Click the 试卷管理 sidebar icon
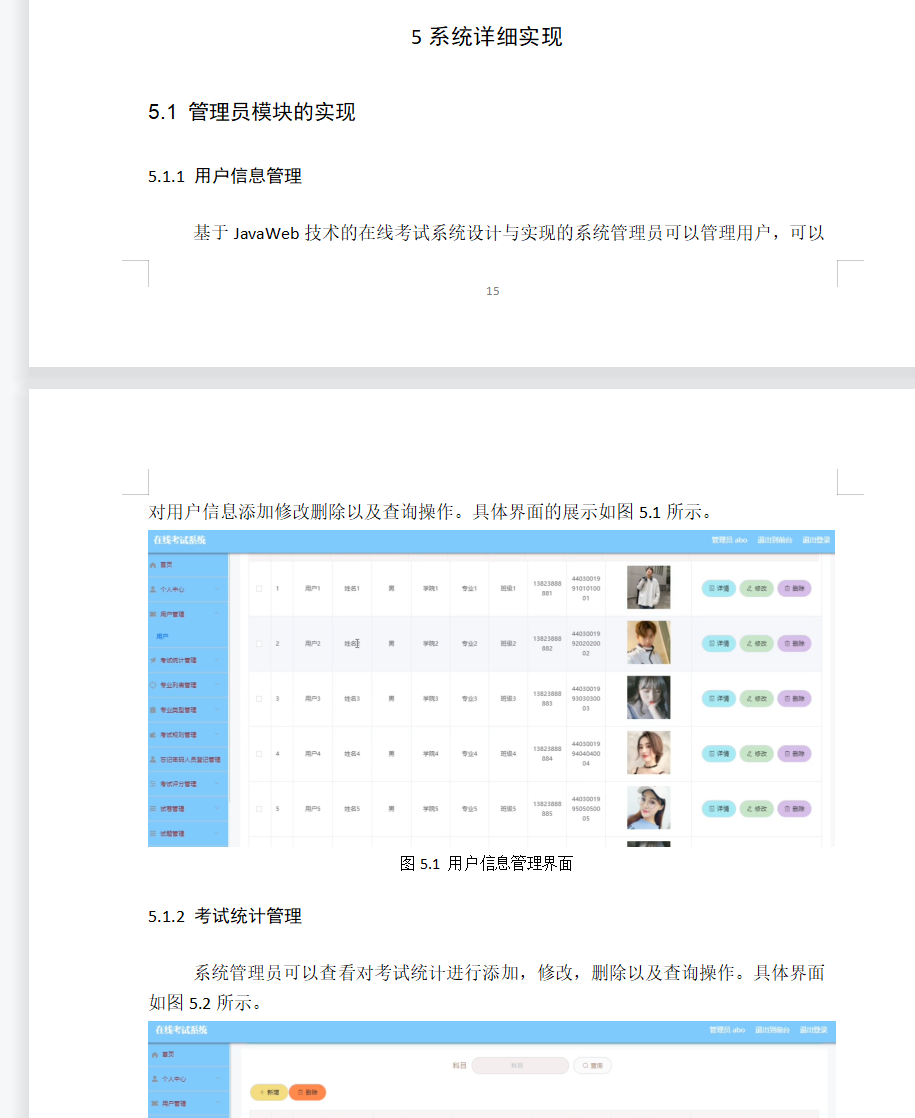Viewport: 915px width, 1118px height. [153, 809]
